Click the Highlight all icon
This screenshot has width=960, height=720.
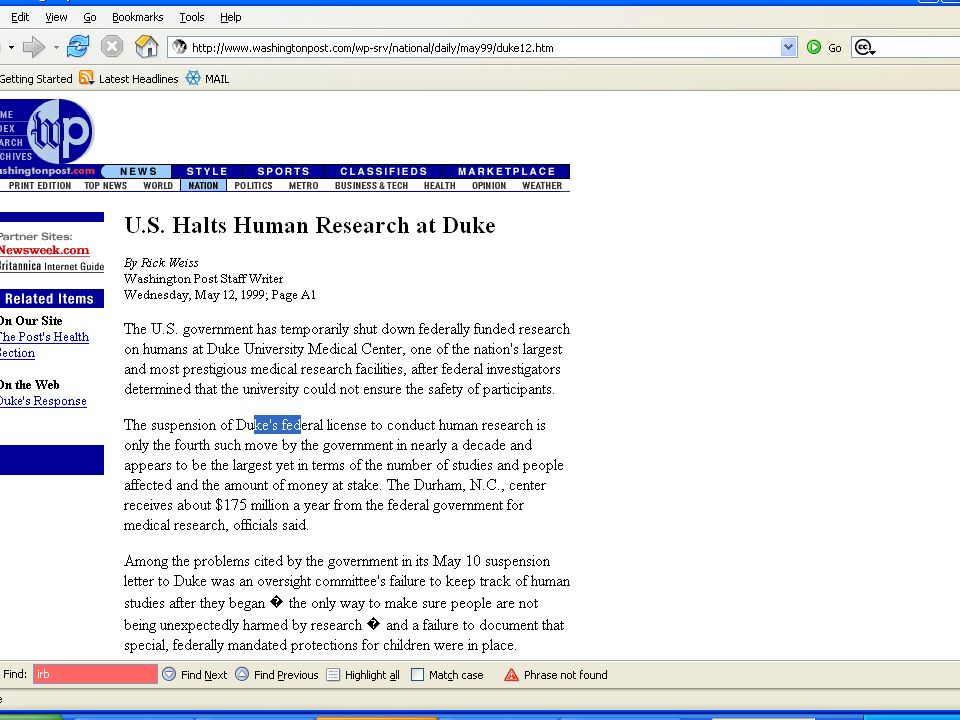(x=333, y=675)
